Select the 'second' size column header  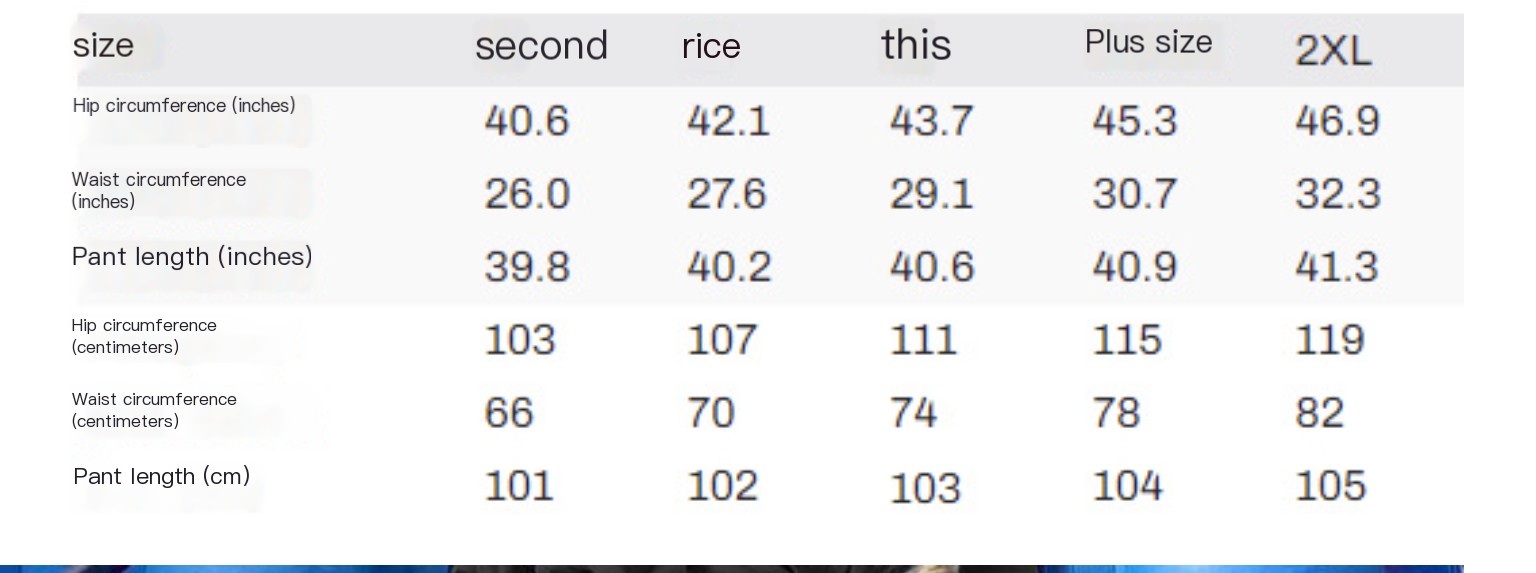click(541, 46)
